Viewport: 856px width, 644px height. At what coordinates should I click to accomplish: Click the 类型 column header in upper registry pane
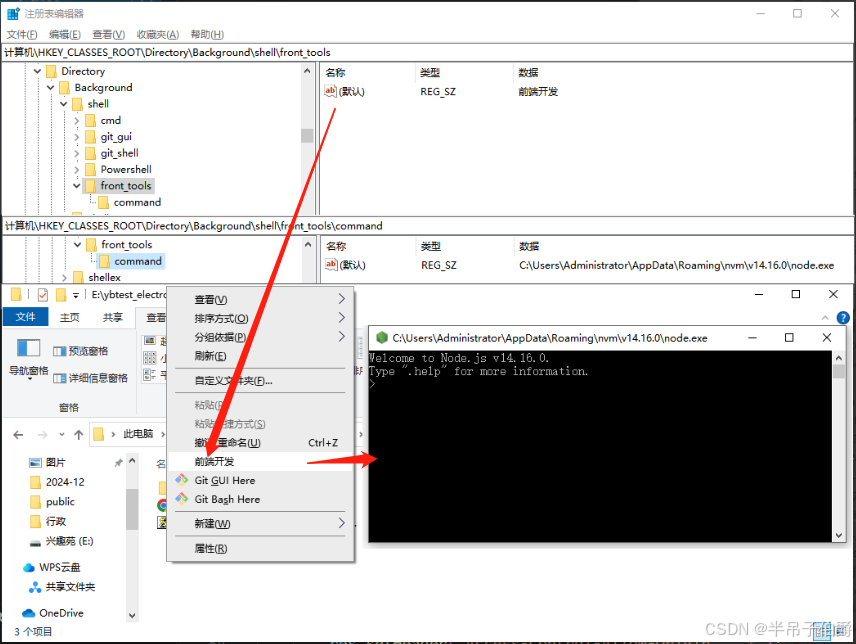tap(430, 73)
